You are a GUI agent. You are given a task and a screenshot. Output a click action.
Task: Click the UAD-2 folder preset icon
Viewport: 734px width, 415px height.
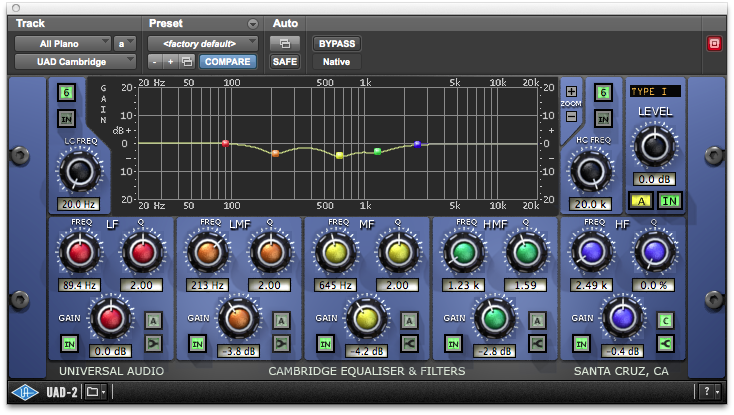click(x=92, y=392)
